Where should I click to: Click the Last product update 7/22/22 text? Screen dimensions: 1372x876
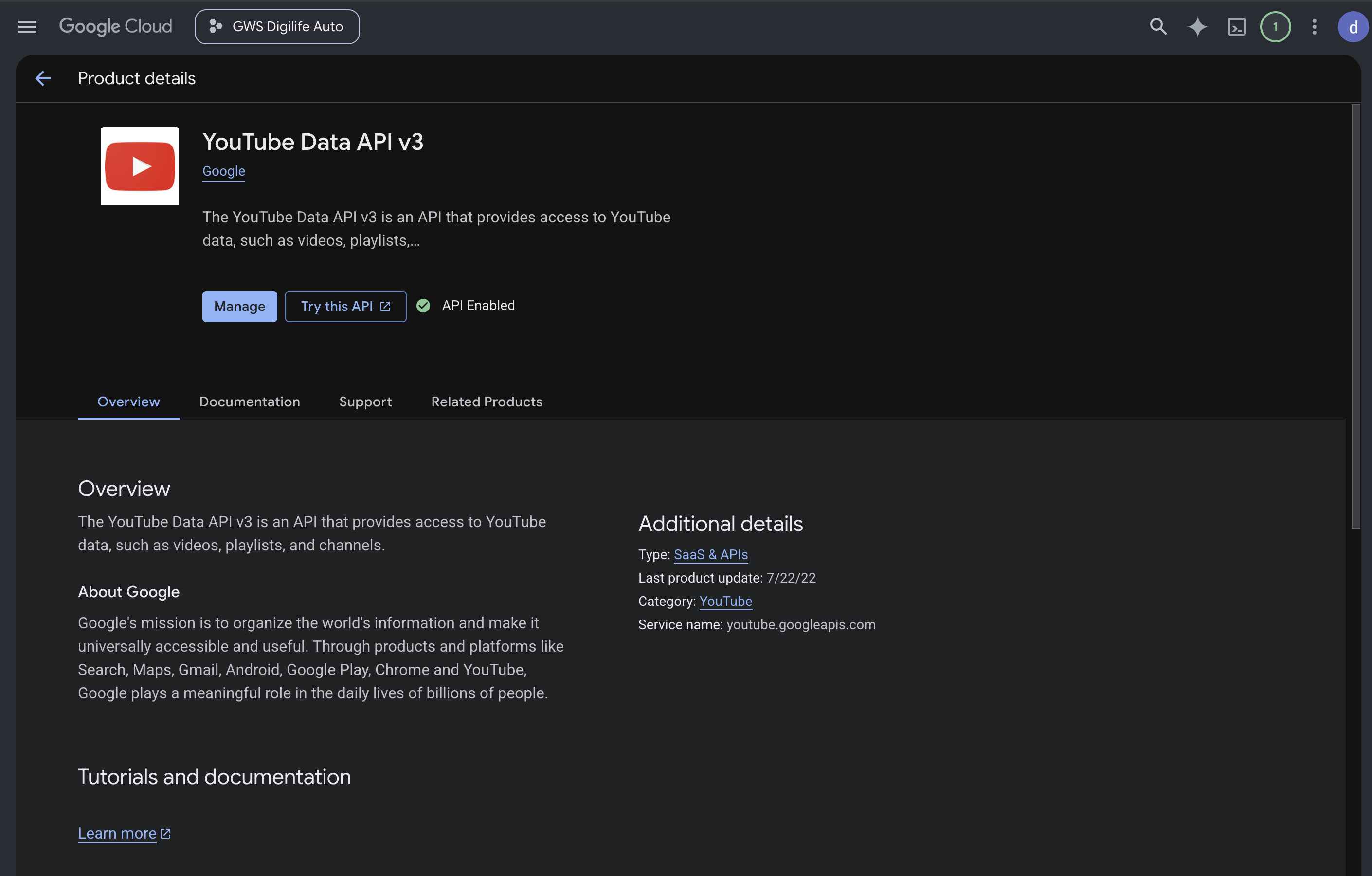click(727, 578)
